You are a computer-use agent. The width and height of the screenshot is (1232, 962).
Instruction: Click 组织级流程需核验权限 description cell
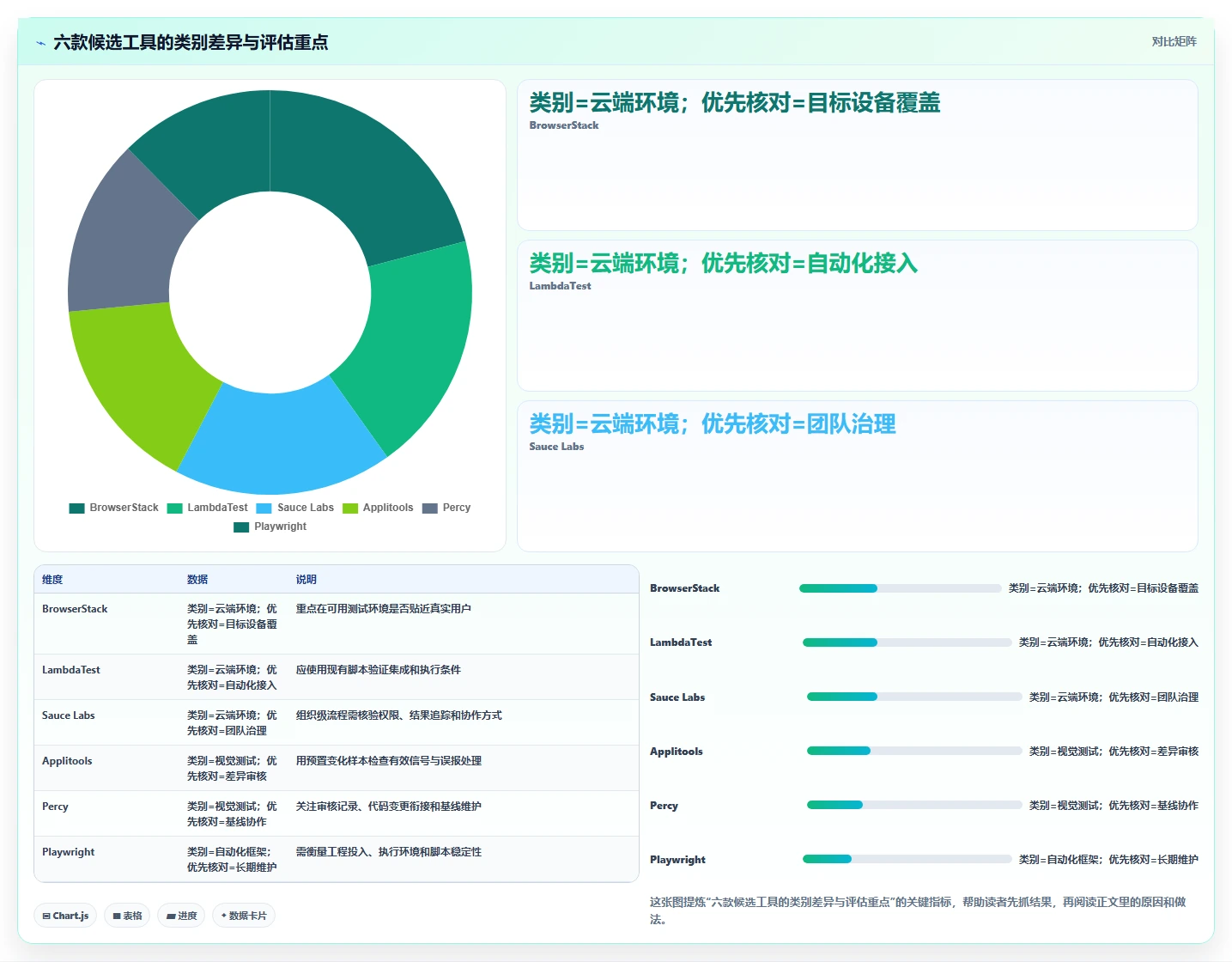coord(399,715)
